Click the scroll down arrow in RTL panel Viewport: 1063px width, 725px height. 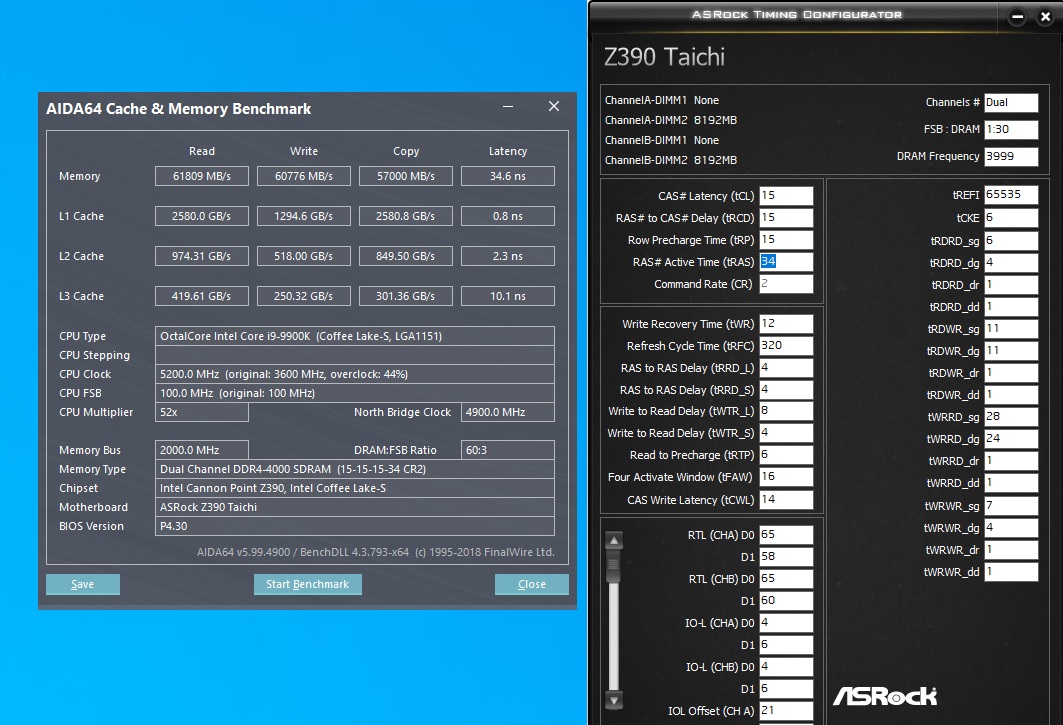(614, 701)
